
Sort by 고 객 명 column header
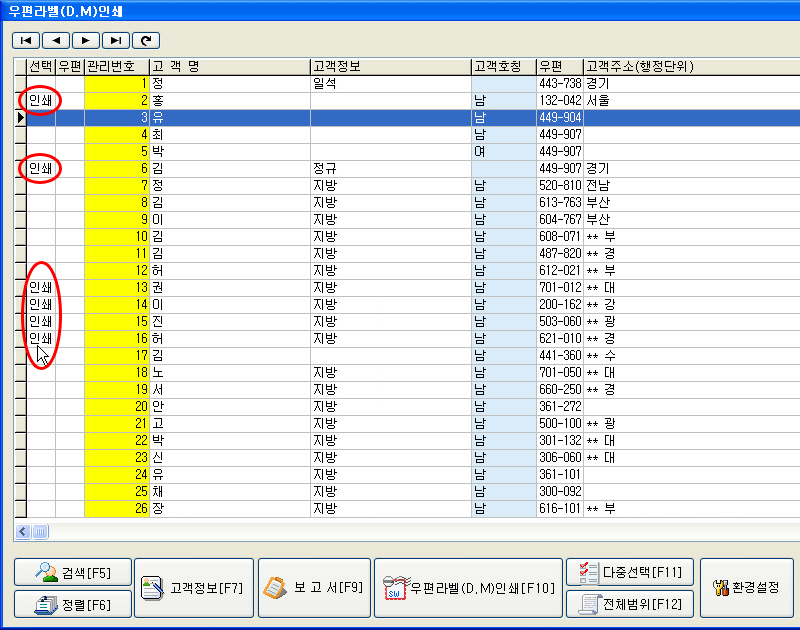[x=230, y=66]
